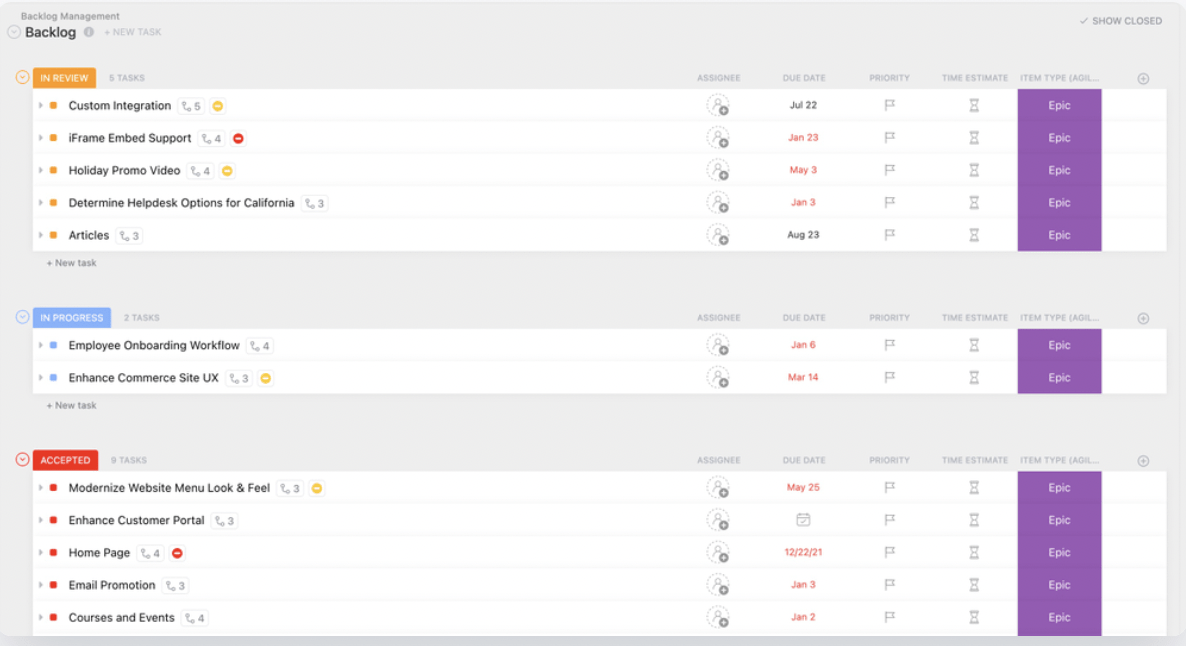Image resolution: width=1186 pixels, height=646 pixels.
Task: Add new task under In Review group
Action: [x=71, y=263]
